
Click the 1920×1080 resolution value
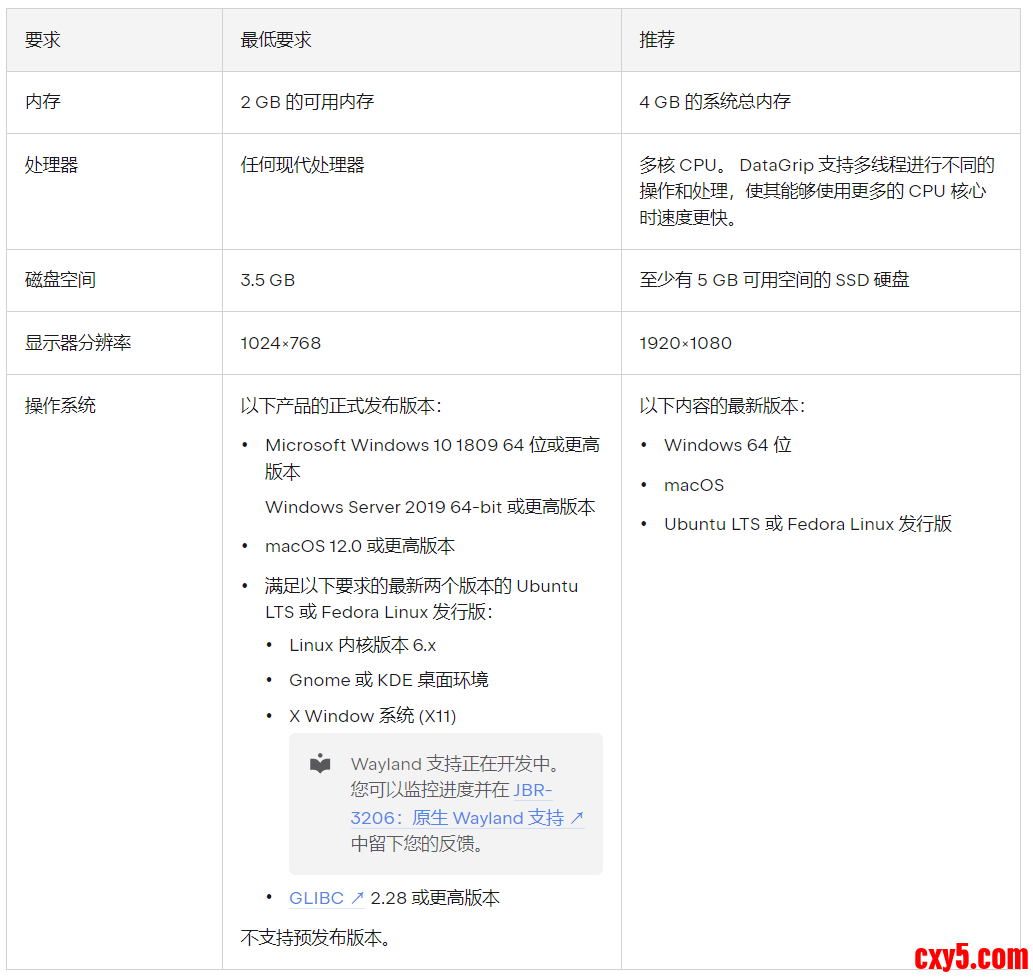pos(685,343)
